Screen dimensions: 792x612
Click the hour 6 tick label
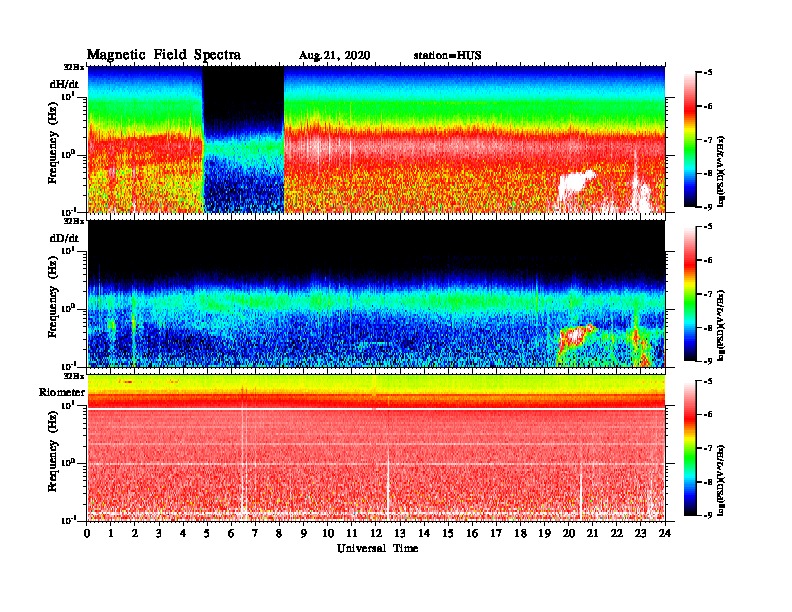(x=231, y=533)
